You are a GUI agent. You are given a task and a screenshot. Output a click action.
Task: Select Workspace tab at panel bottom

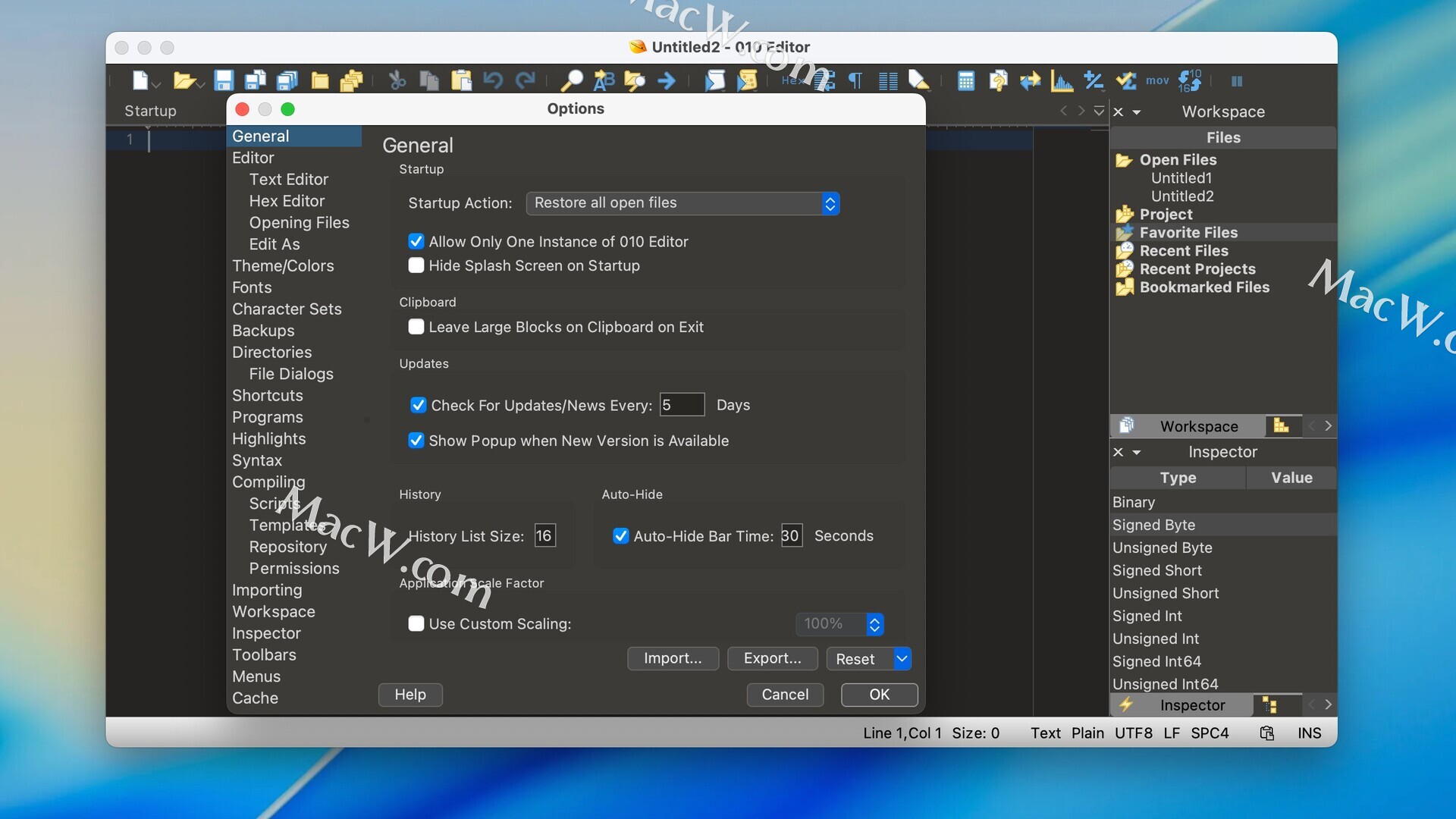1188,426
